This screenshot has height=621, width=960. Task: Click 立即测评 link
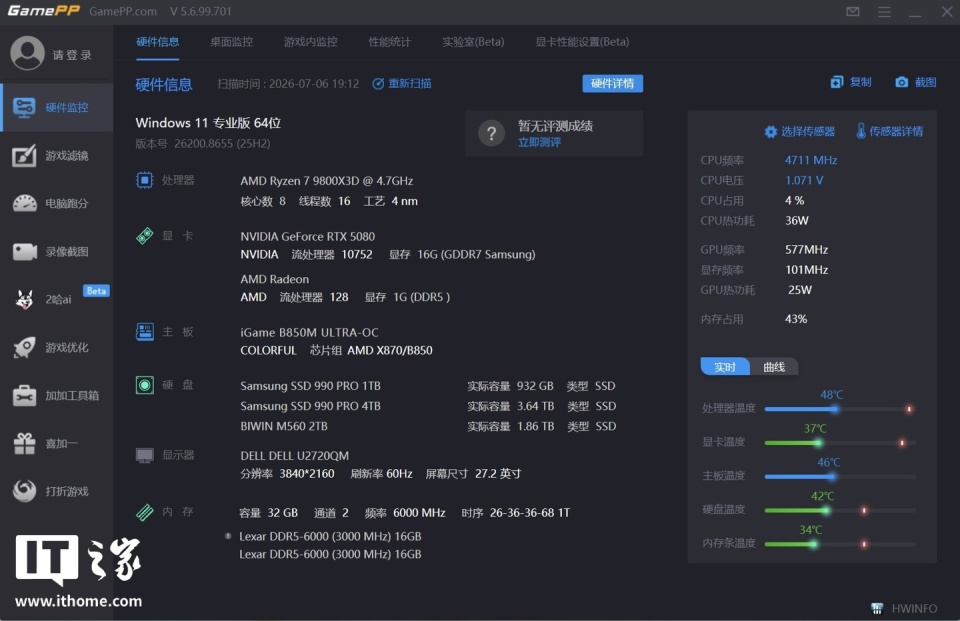tap(539, 142)
